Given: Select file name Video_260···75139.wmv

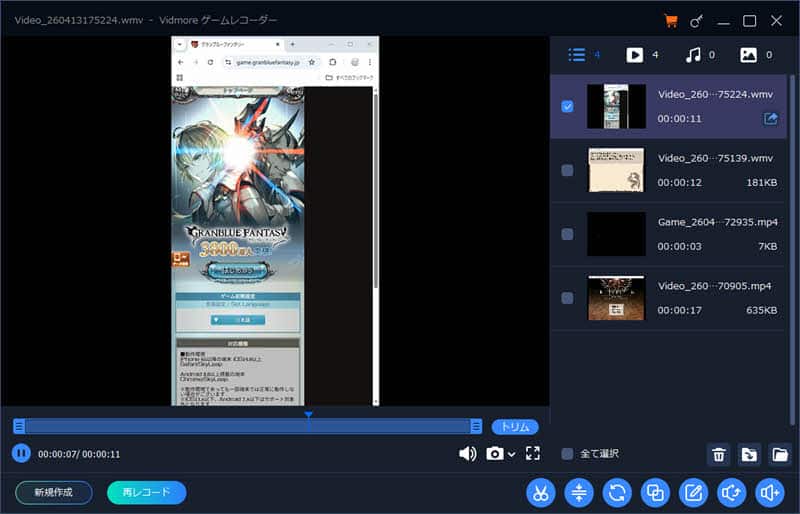Looking at the screenshot, I should coord(715,158).
